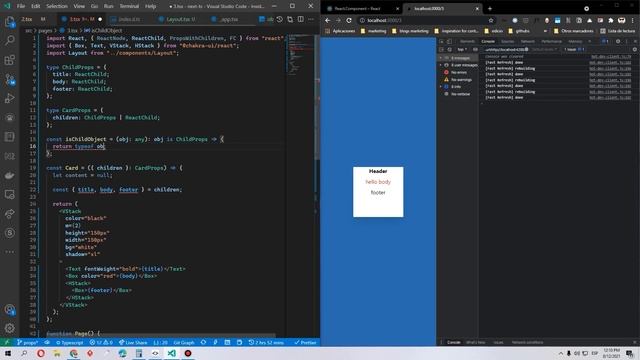Toggle Prettier in status bar
The height and width of the screenshot is (360, 640).
pos(305,342)
